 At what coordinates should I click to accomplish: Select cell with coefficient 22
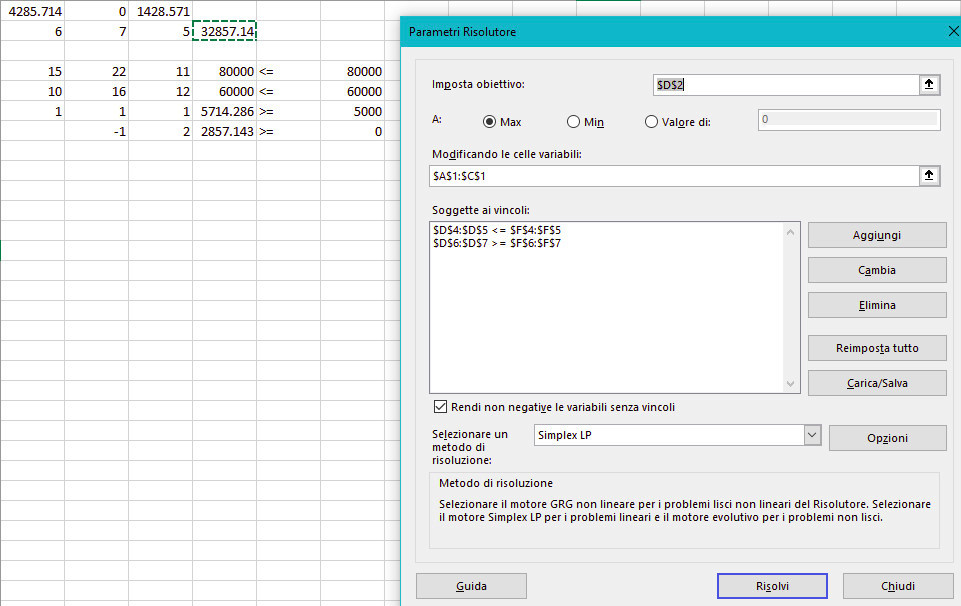click(97, 72)
